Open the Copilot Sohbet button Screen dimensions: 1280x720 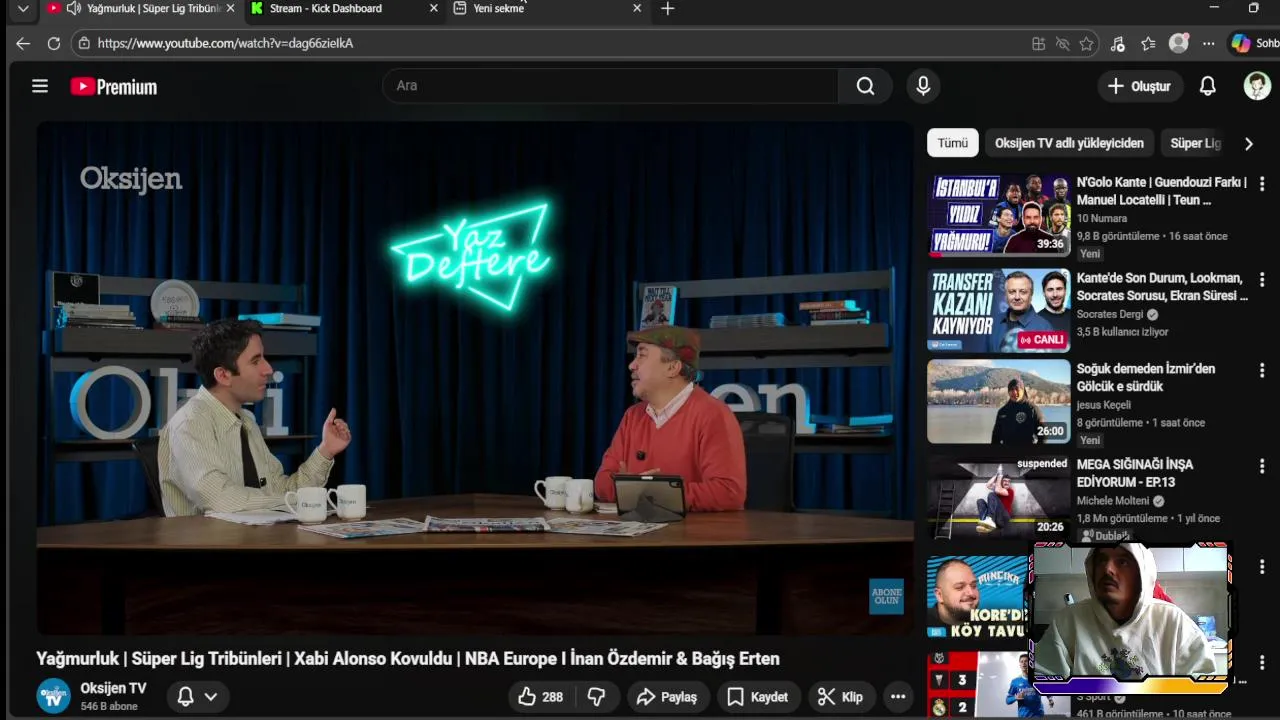pyautogui.click(x=1255, y=43)
